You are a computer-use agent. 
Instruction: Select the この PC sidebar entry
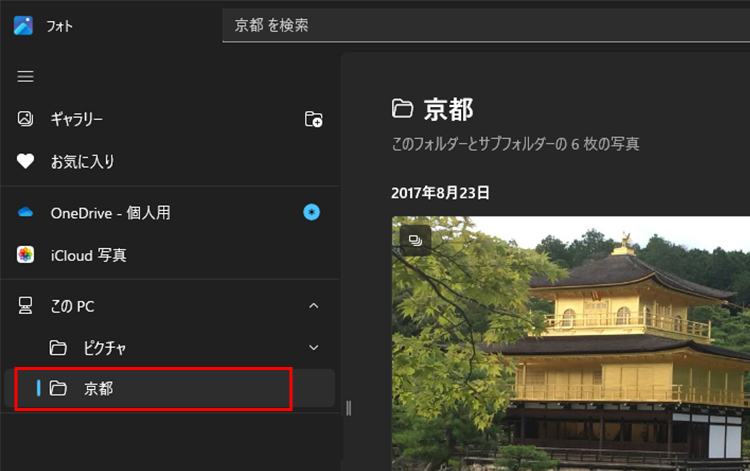[72, 306]
